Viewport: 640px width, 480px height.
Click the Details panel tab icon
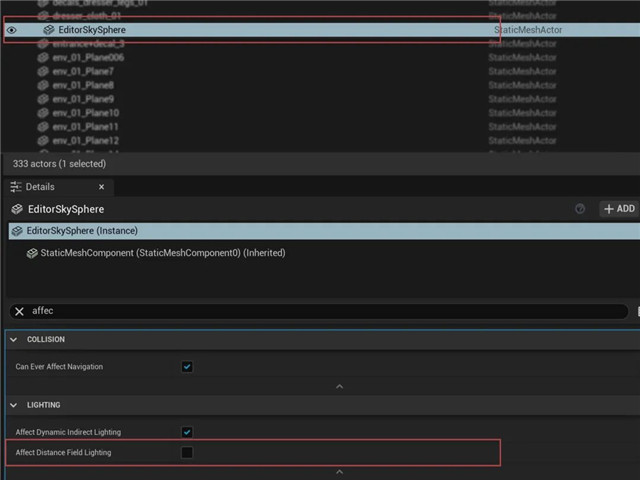[16, 187]
